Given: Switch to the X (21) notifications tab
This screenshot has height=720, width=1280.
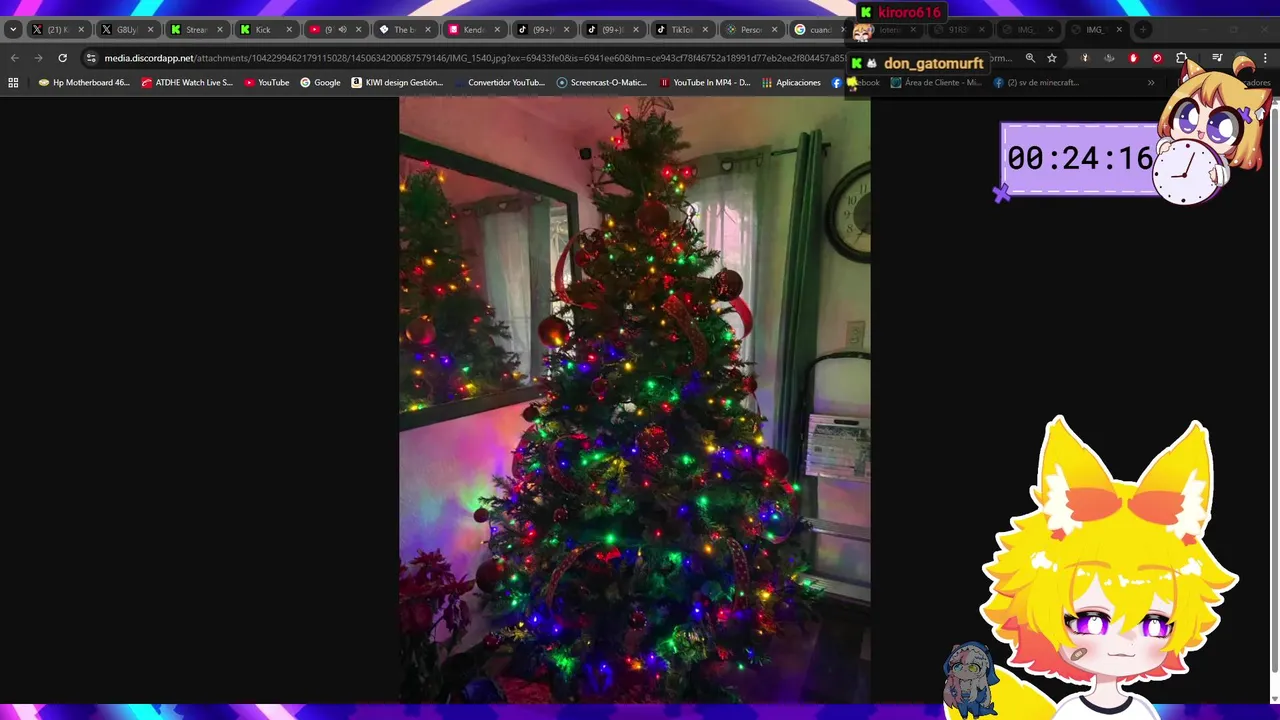Looking at the screenshot, I should (x=57, y=30).
